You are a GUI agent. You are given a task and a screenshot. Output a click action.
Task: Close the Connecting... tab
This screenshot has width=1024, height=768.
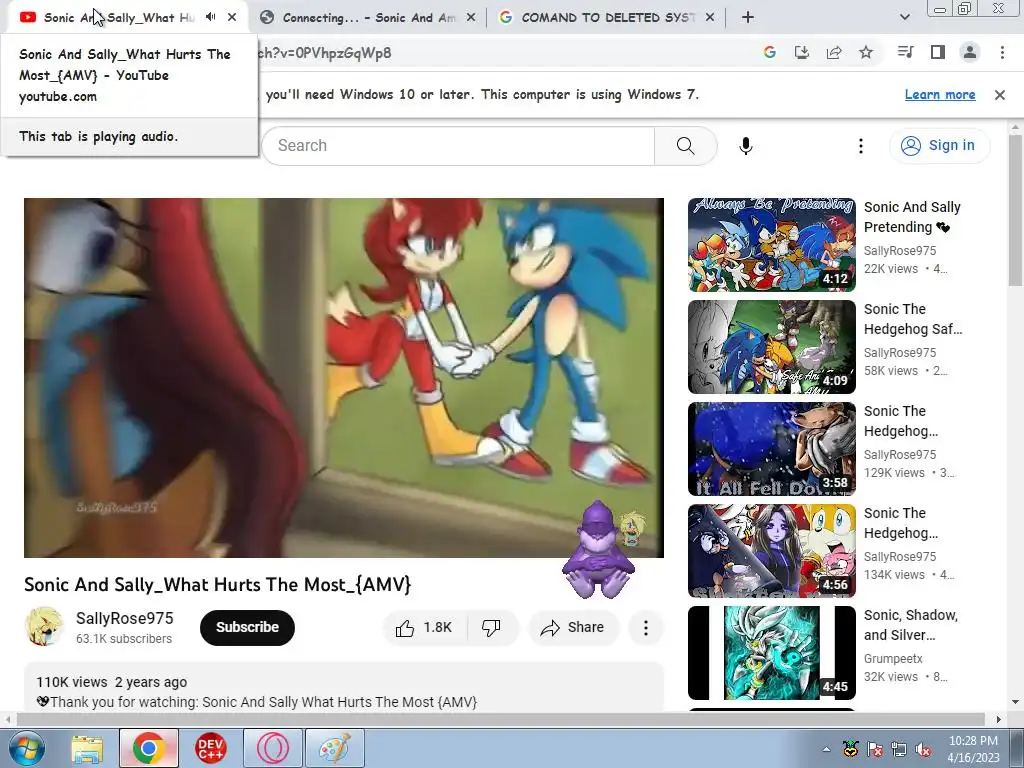(471, 18)
